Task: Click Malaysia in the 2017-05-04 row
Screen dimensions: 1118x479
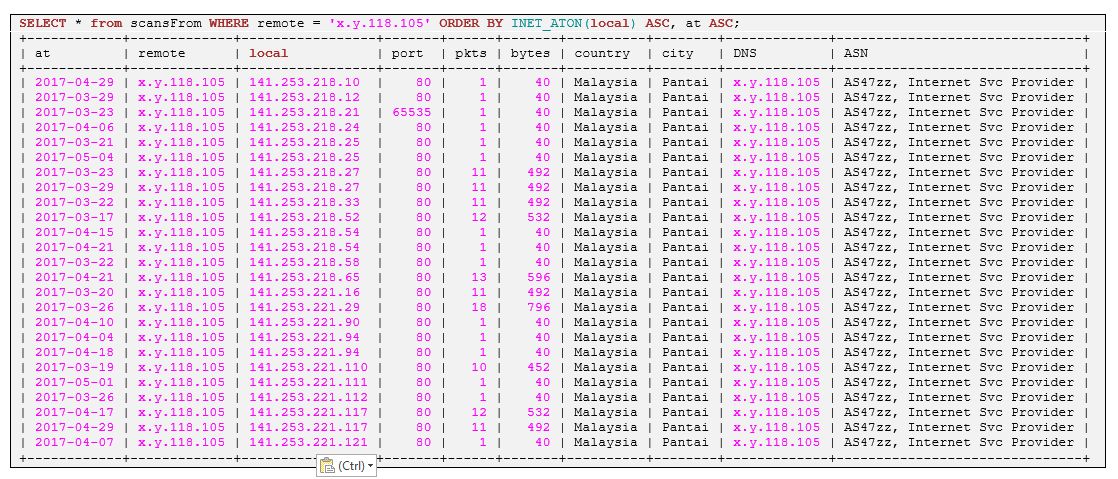Action: (605, 157)
